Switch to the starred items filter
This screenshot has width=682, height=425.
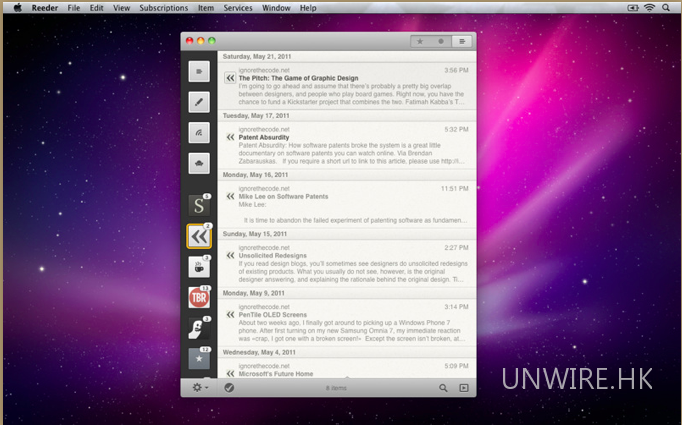click(x=420, y=41)
